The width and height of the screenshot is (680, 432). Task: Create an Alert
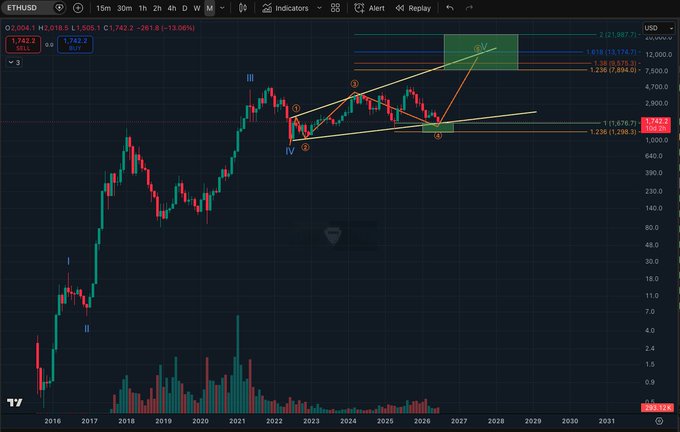click(x=369, y=8)
